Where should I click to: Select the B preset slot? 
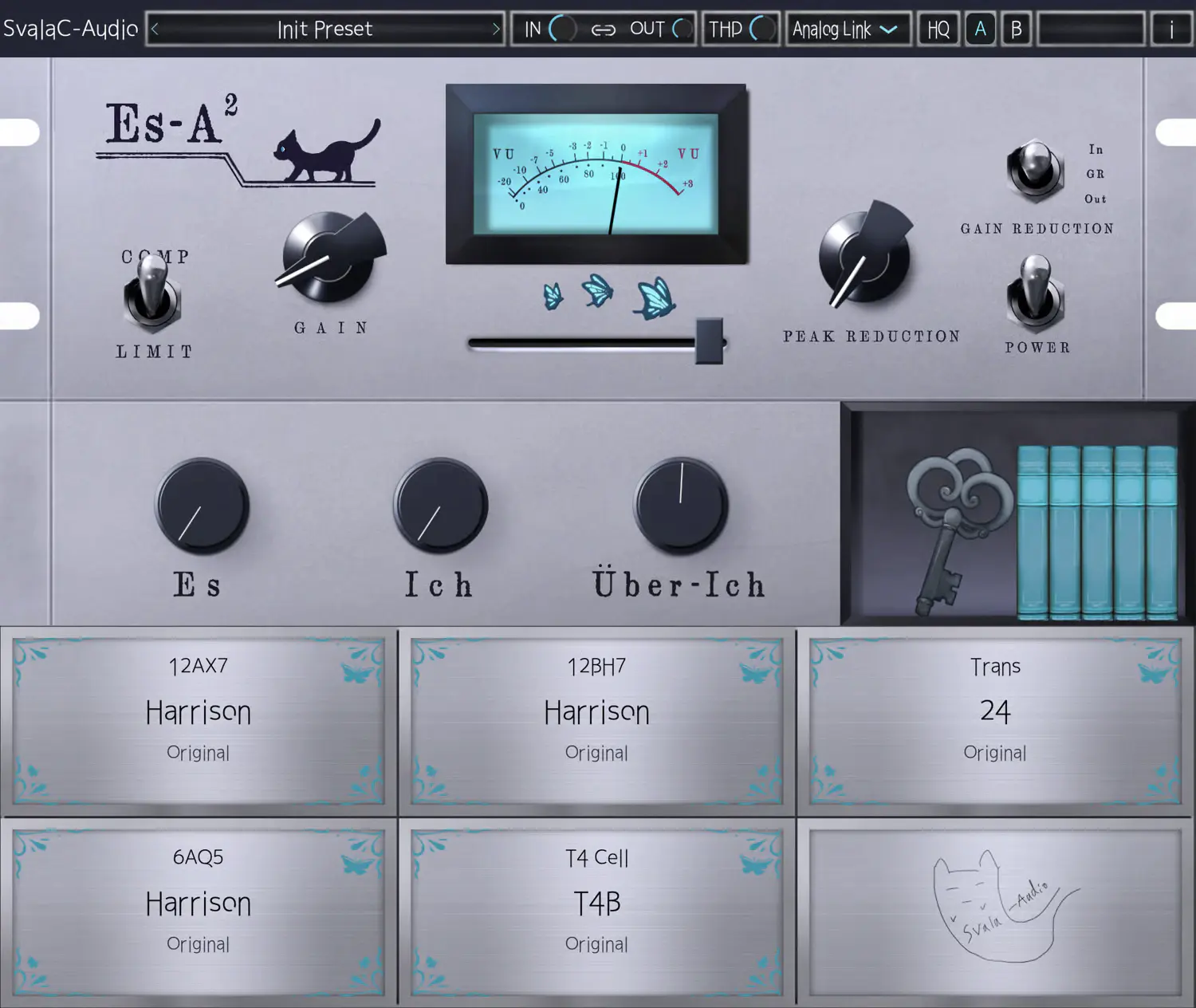pyautogui.click(x=1016, y=30)
